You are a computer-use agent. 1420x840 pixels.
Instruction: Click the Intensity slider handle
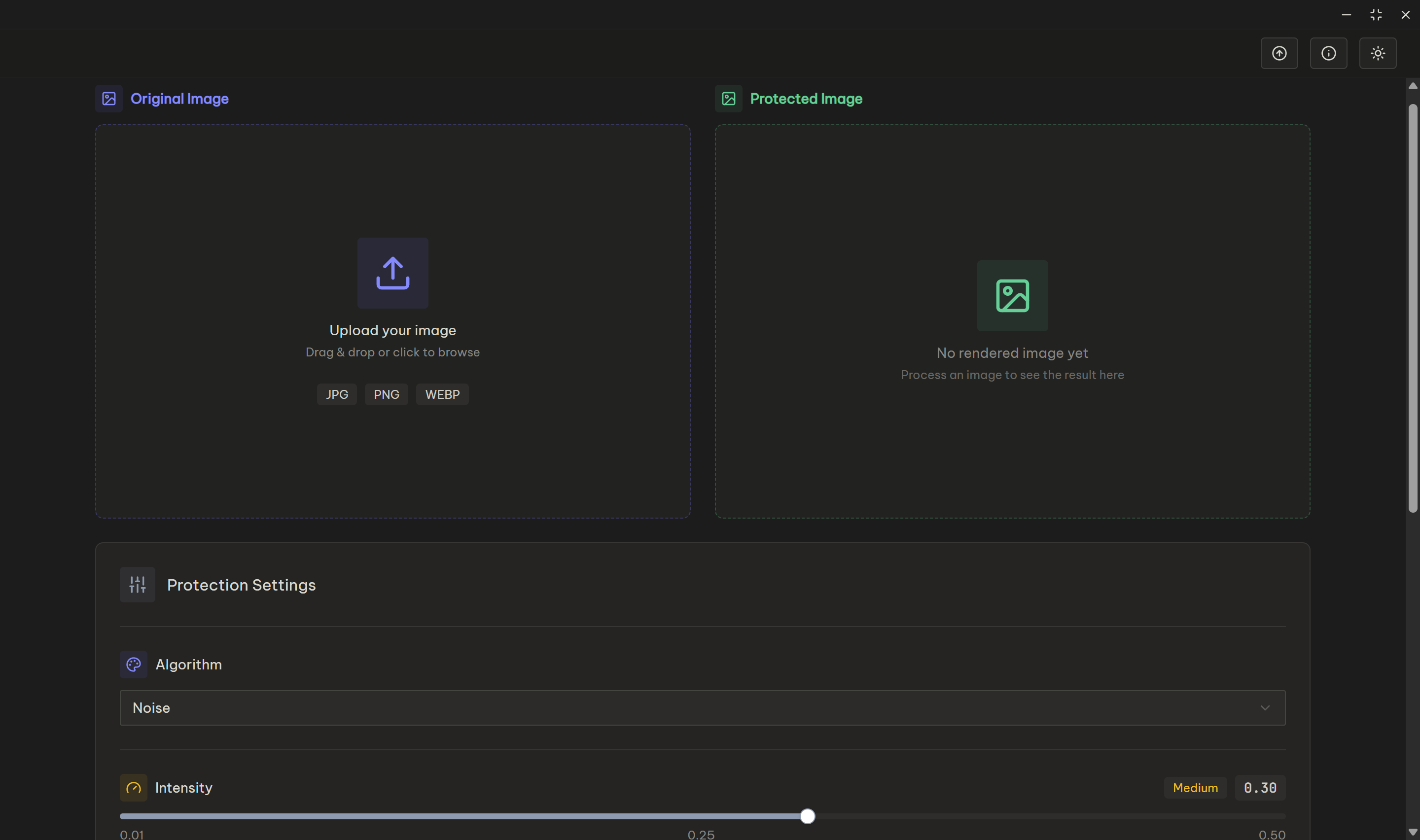807,816
